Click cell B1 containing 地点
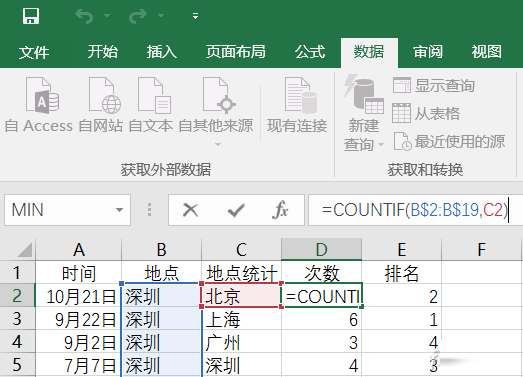523x377 pixels. click(x=161, y=273)
